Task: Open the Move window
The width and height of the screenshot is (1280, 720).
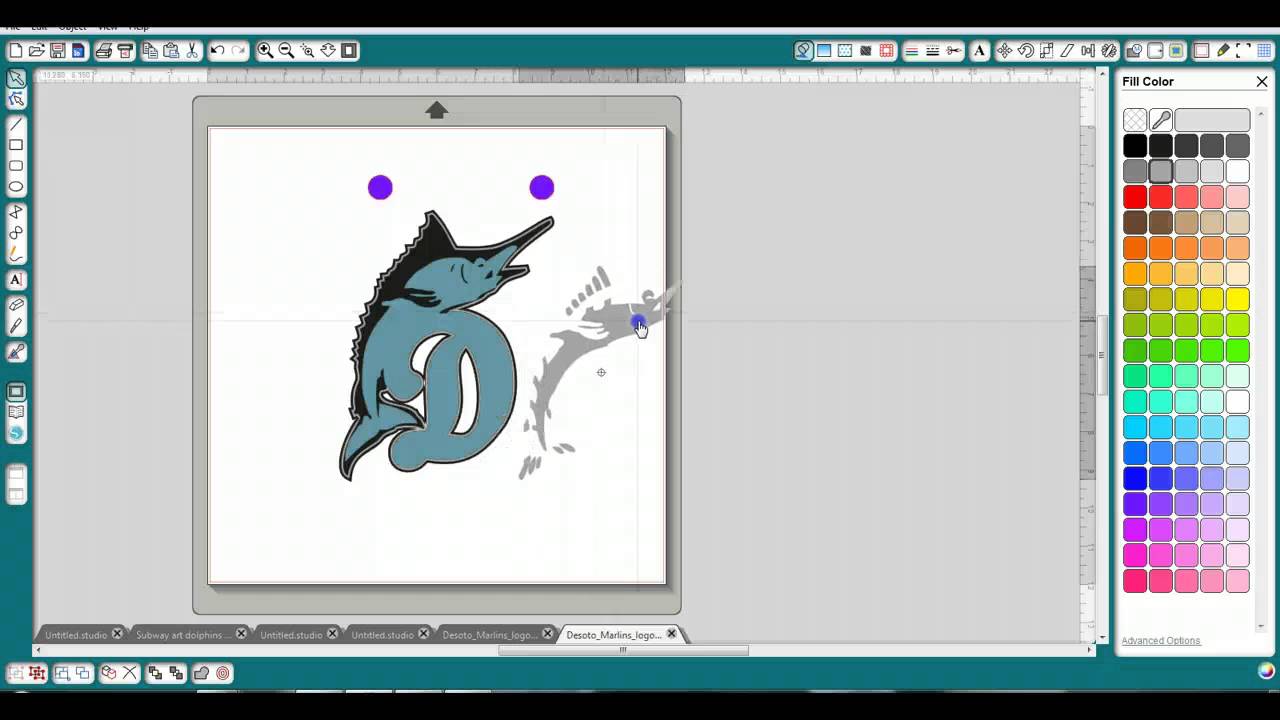Action: coord(1004,50)
